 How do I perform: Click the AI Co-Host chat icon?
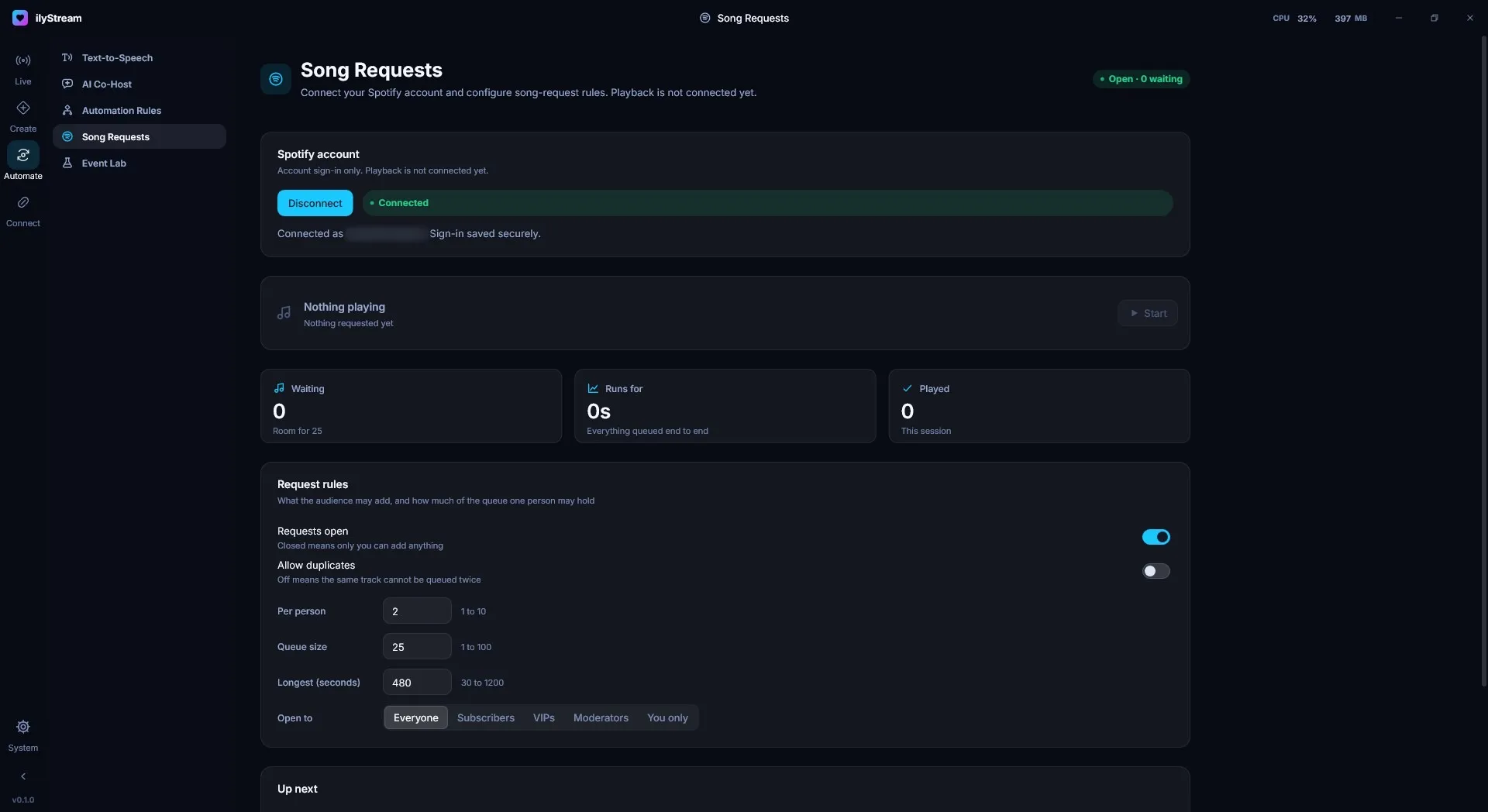click(67, 84)
